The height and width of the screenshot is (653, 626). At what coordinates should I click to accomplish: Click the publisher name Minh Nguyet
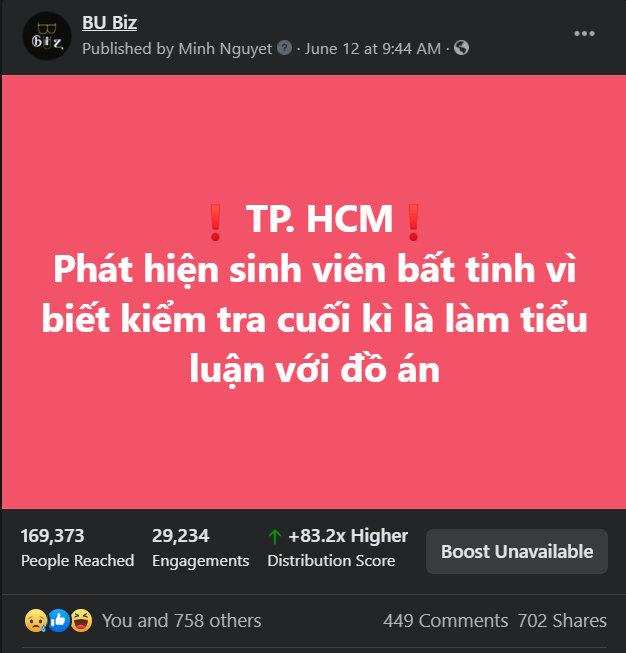(225, 49)
